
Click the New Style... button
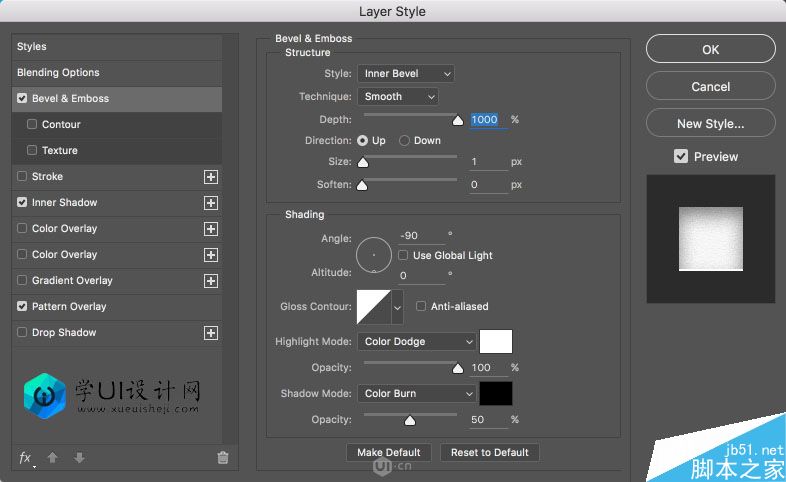[x=711, y=123]
